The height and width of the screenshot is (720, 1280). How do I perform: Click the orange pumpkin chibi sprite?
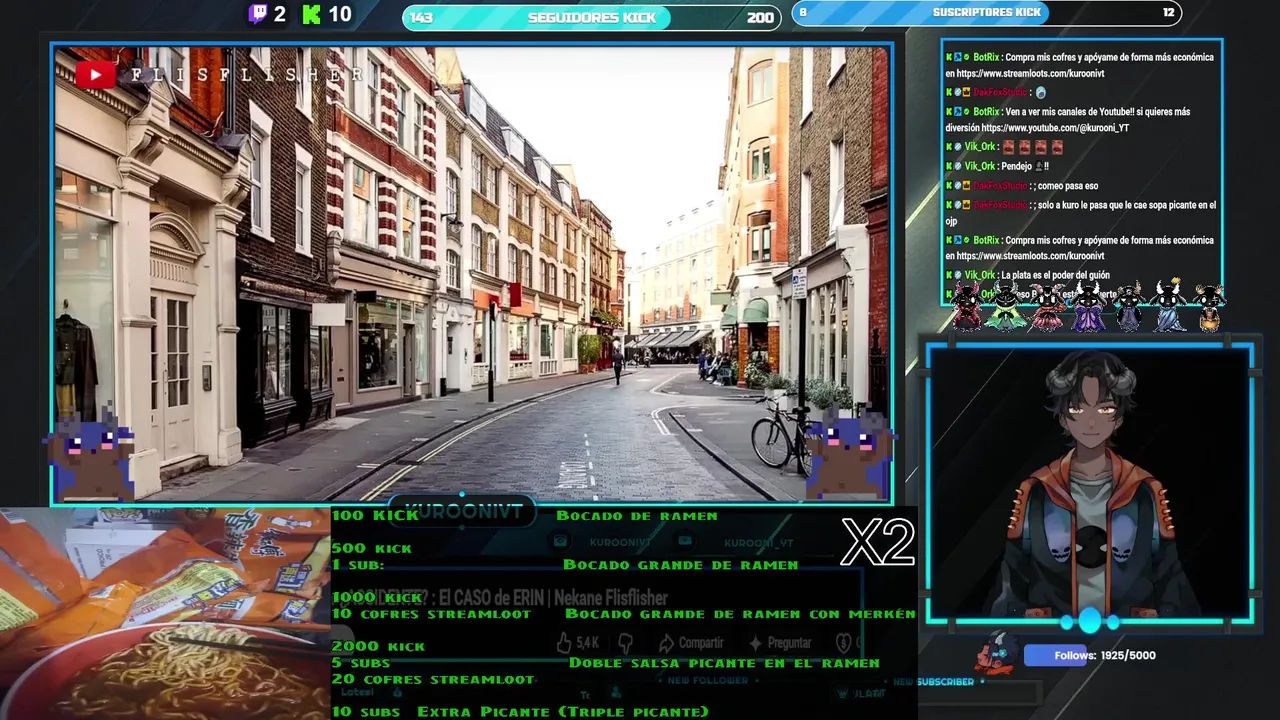pyautogui.click(x=1209, y=307)
